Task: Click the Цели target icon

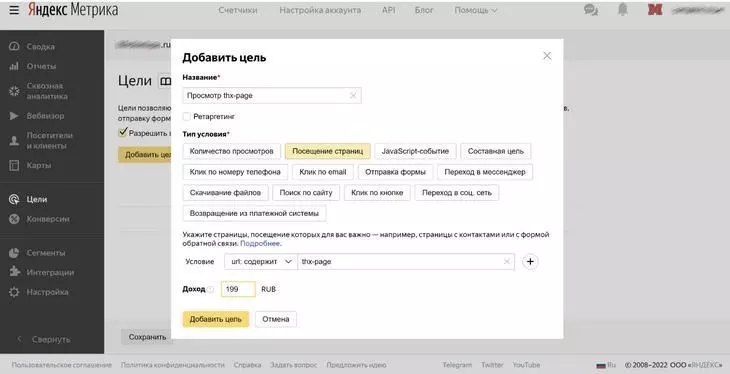Action: 14,199
